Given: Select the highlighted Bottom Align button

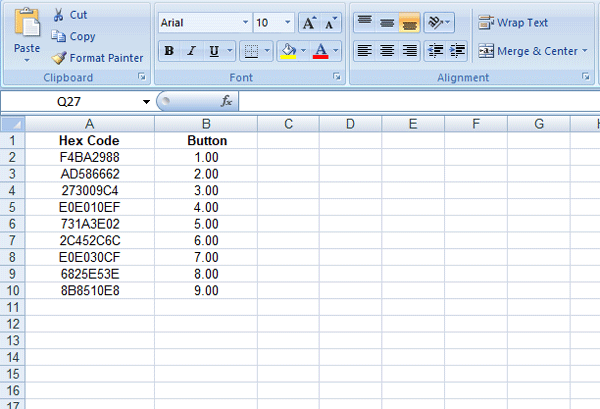Looking at the screenshot, I should pos(409,23).
